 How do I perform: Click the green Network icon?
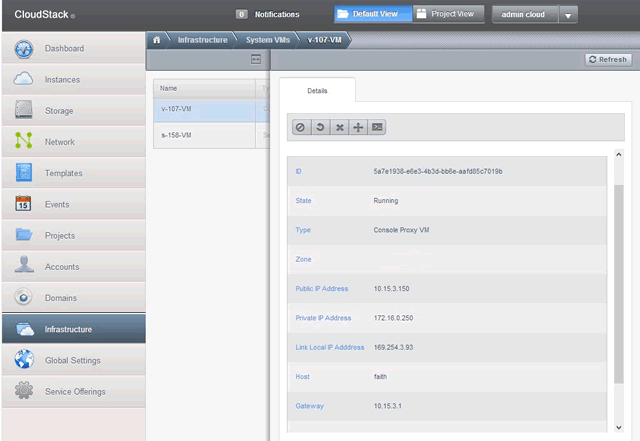coord(24,140)
